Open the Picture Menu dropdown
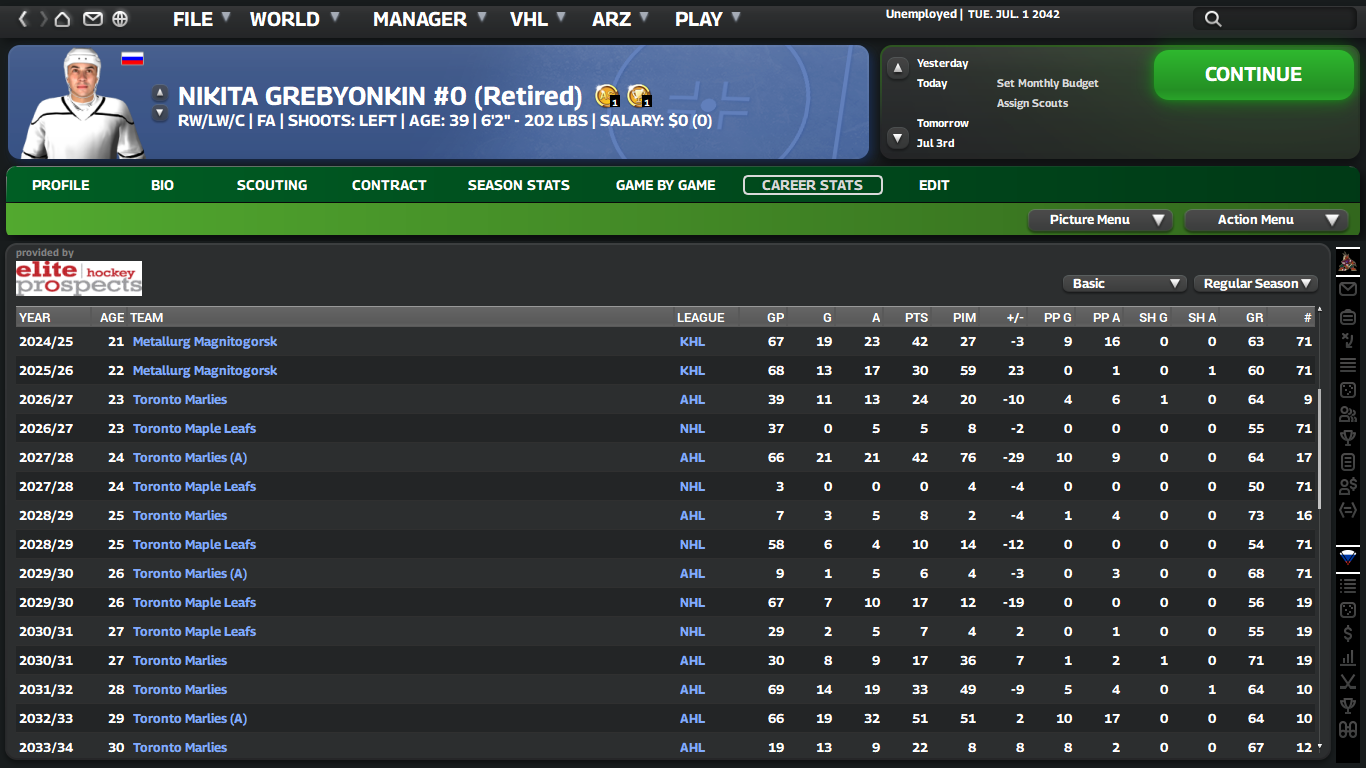Viewport: 1366px width, 768px height. (1100, 220)
